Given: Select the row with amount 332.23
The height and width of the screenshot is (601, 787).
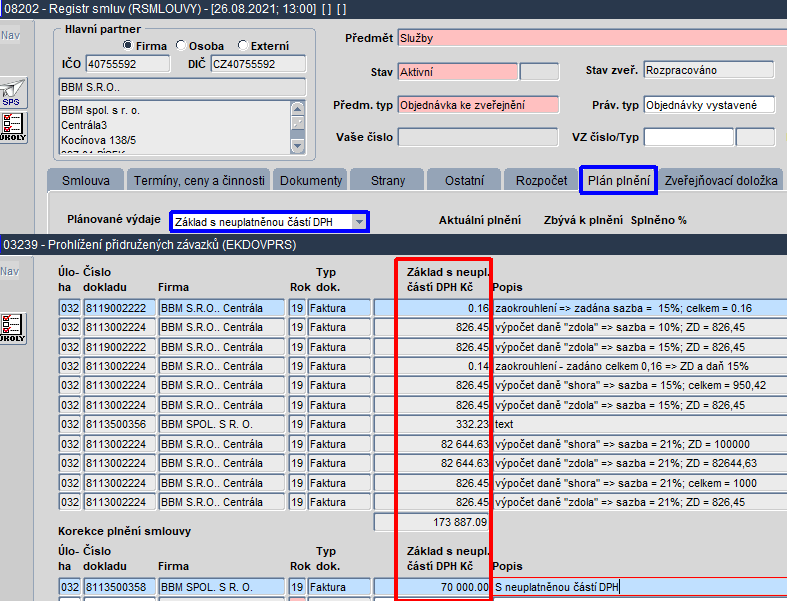Looking at the screenshot, I should coord(423,424).
